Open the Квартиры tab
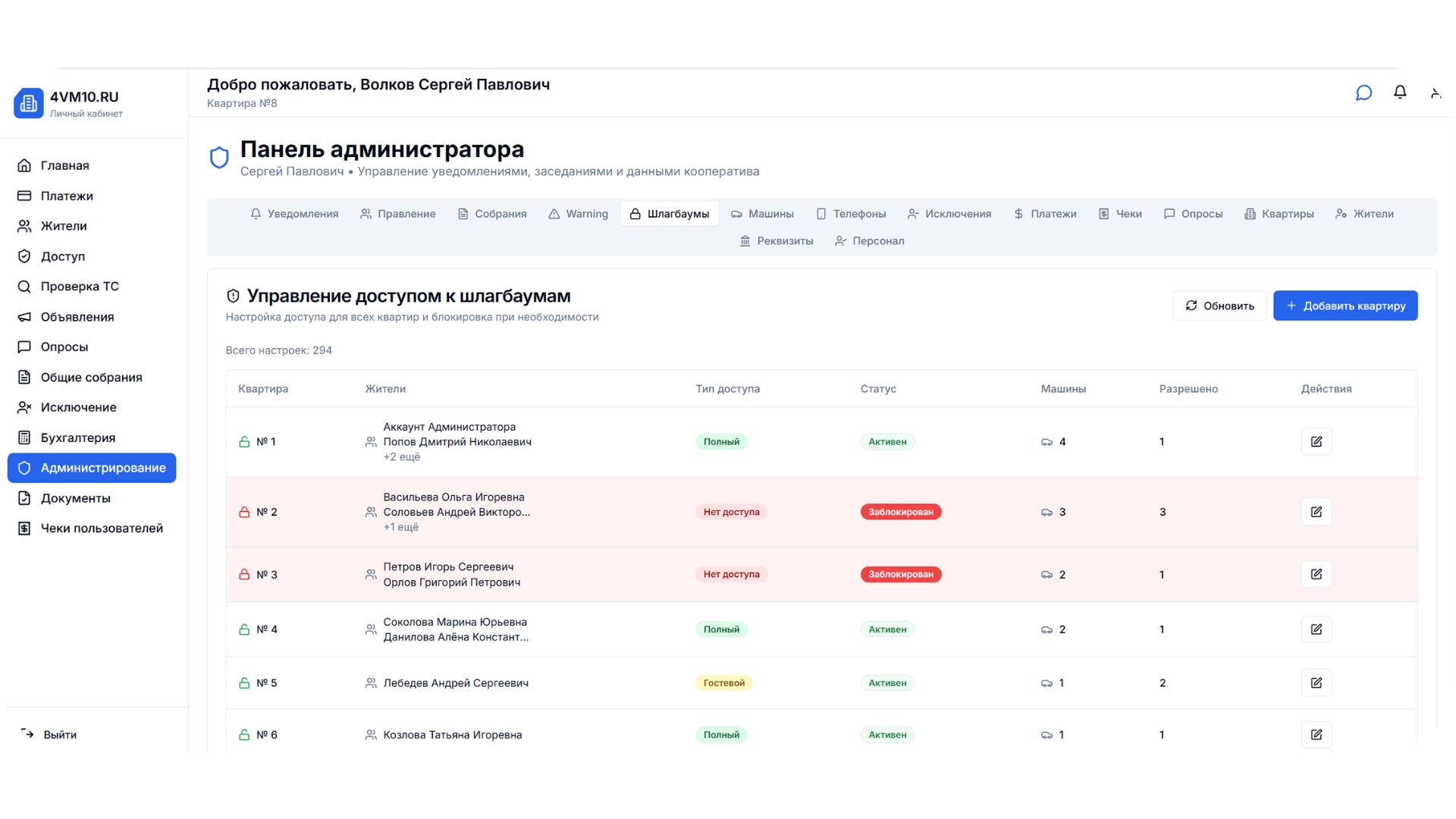 coord(1279,214)
